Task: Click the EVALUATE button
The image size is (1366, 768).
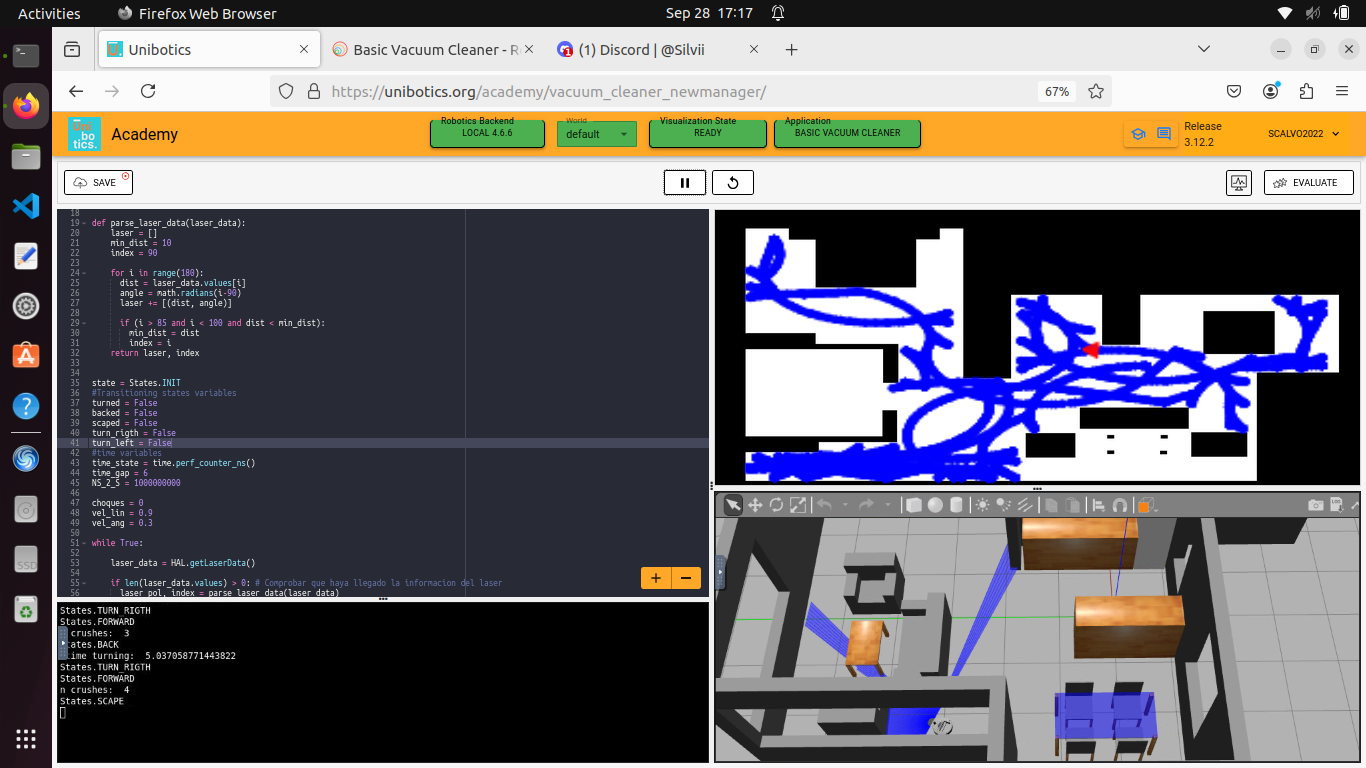Action: click(1308, 182)
